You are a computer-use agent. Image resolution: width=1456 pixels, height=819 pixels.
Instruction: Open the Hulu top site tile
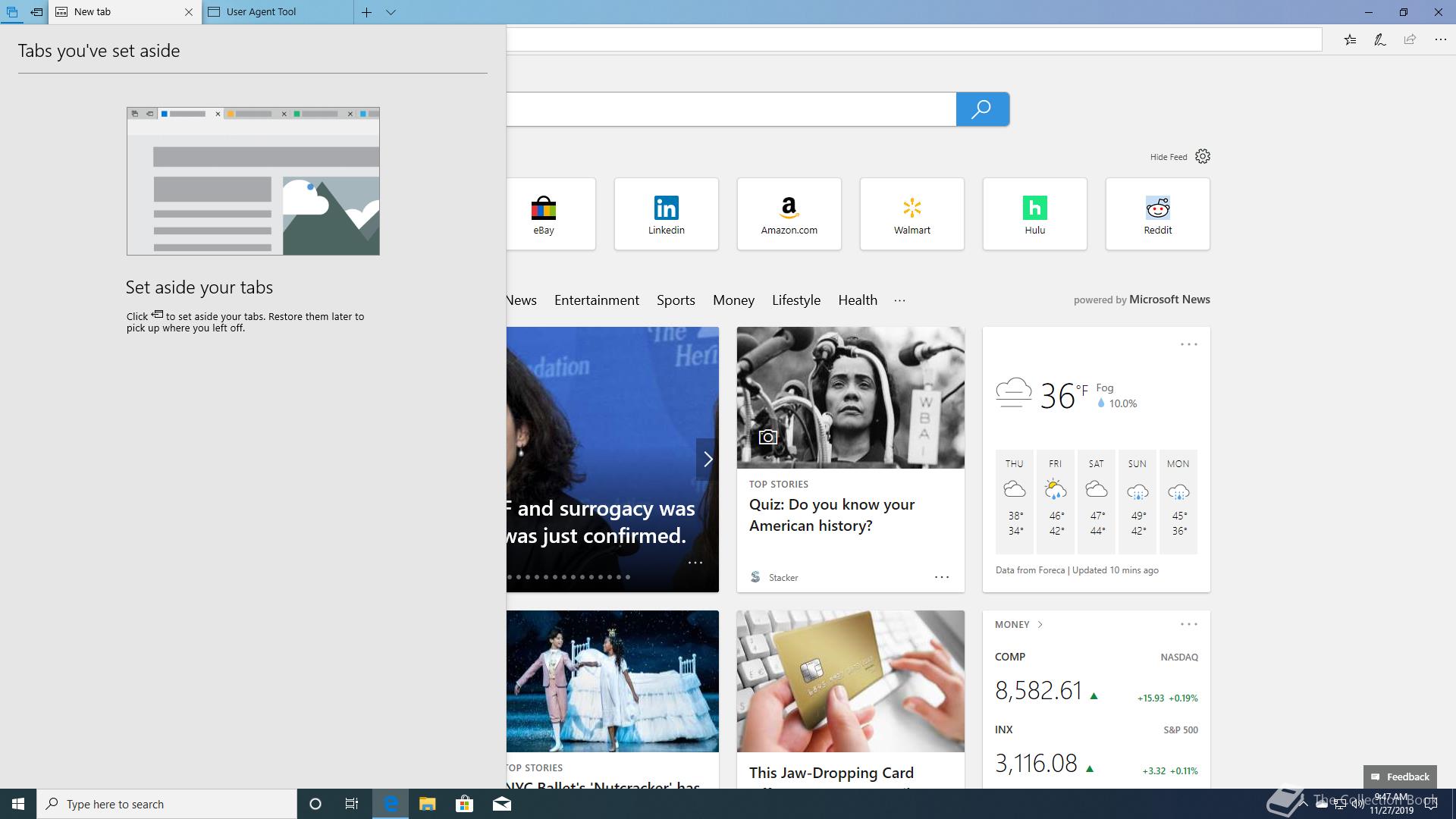(x=1035, y=214)
